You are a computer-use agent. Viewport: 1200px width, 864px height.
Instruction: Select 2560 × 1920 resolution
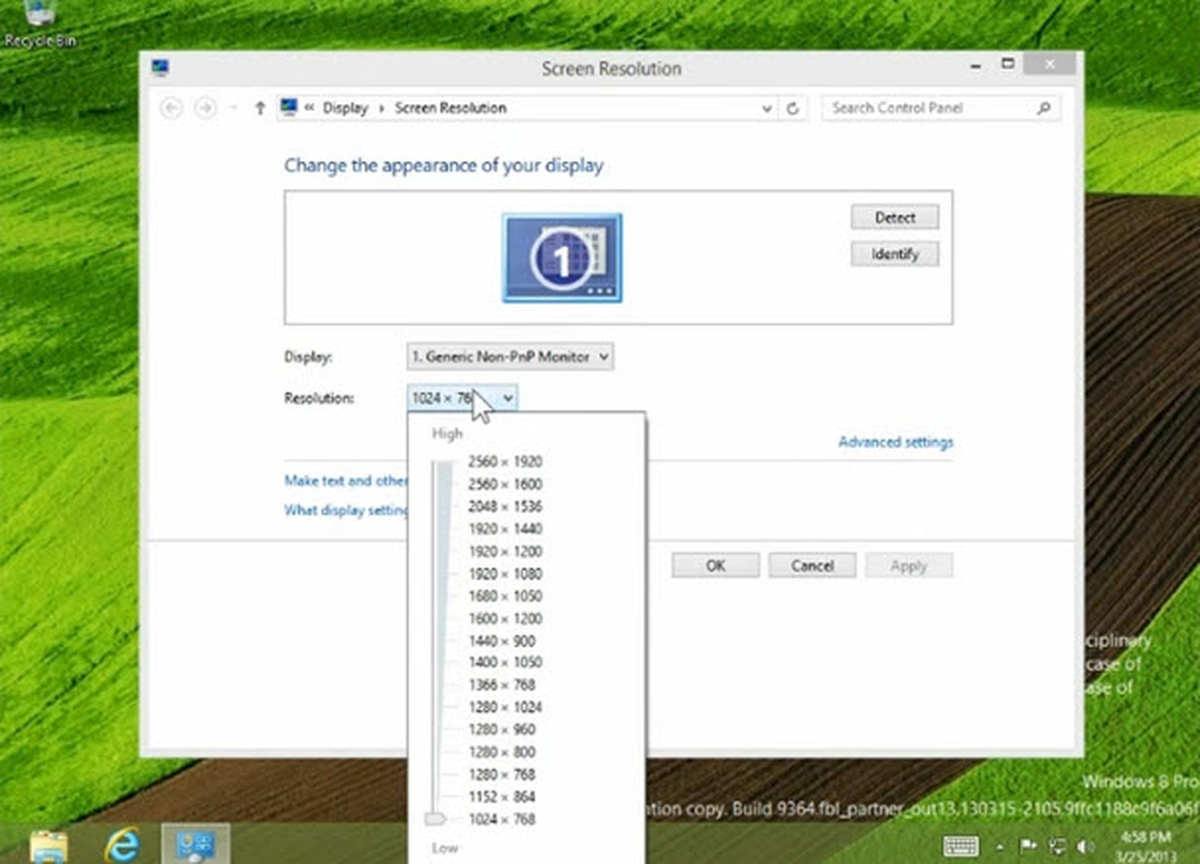click(505, 462)
